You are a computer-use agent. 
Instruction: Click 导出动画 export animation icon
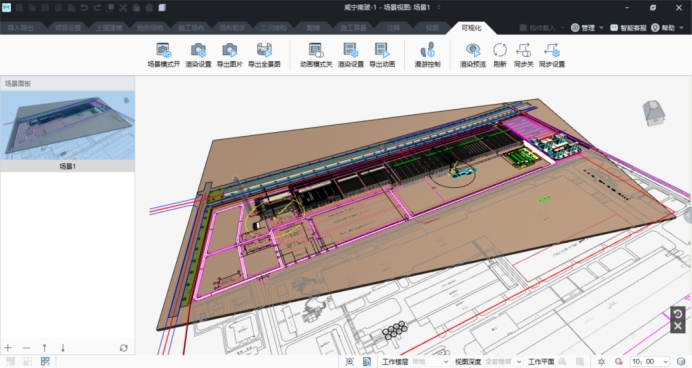click(382, 55)
